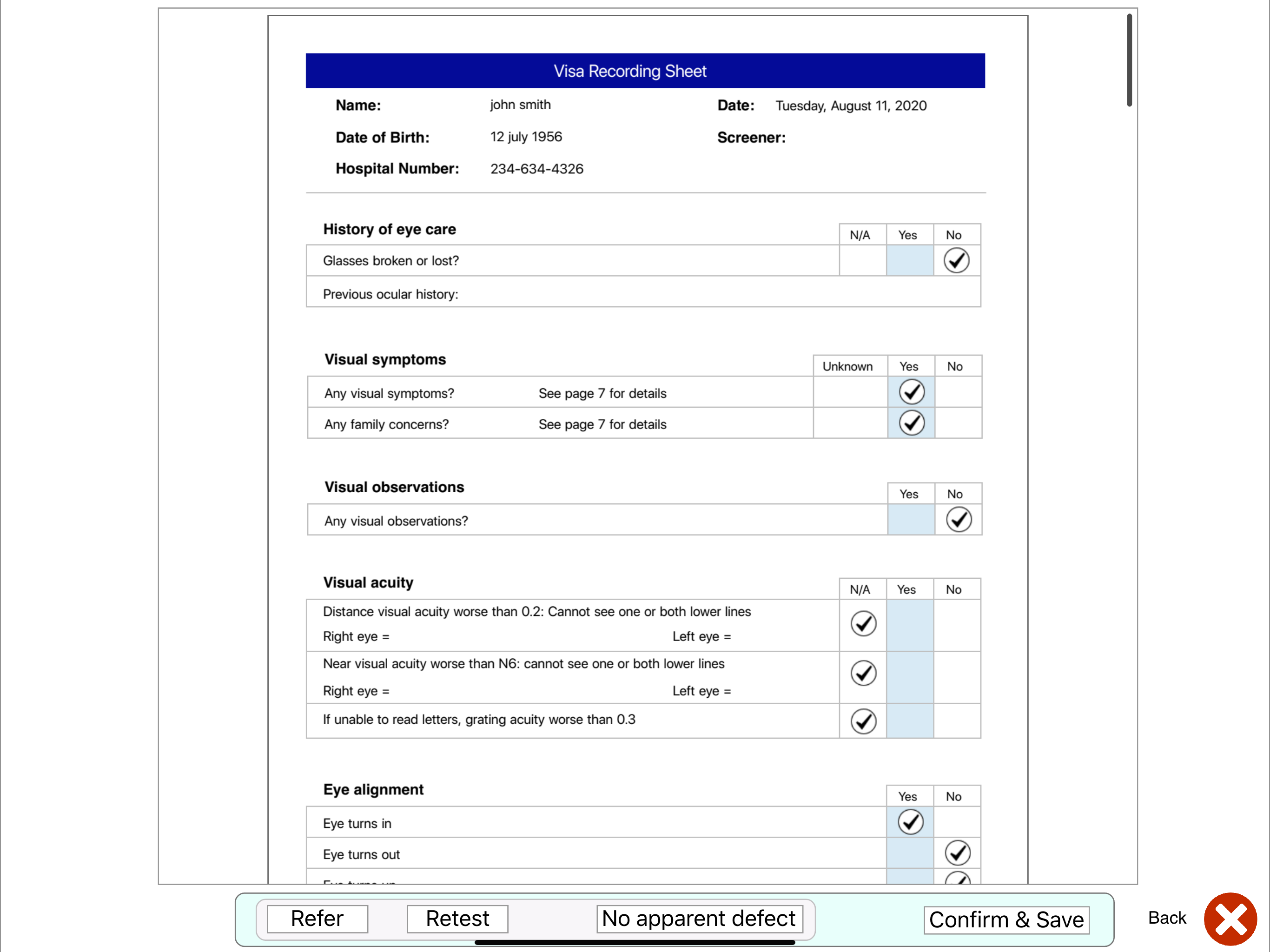Screen dimensions: 1270x952
Task: Toggle No checkmark for Eye turns out
Action: pyautogui.click(x=958, y=853)
